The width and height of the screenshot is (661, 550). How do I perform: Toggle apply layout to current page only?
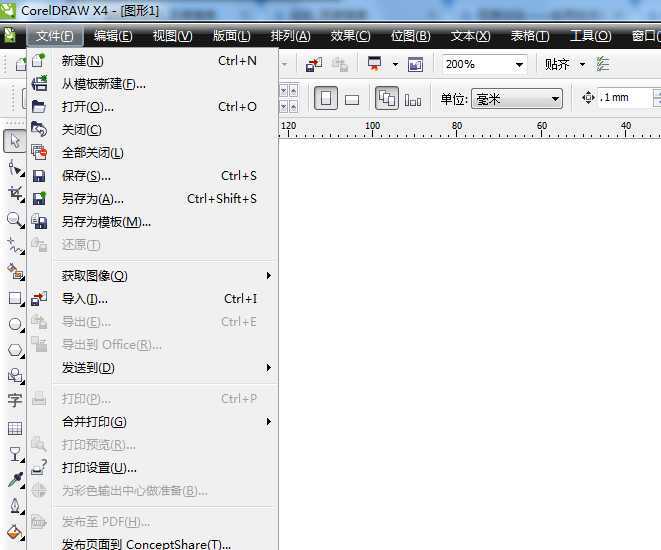tap(413, 100)
